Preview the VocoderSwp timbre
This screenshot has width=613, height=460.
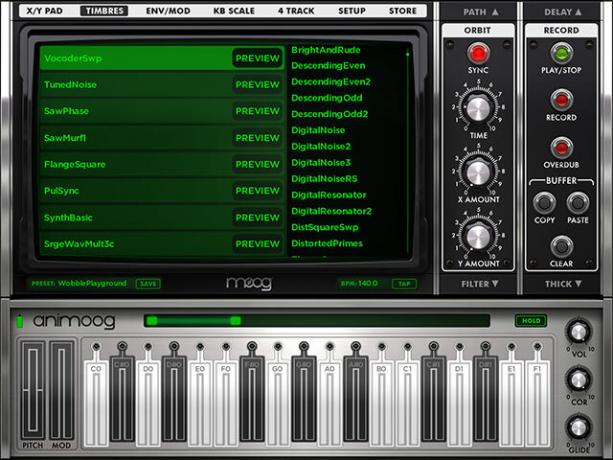(257, 58)
